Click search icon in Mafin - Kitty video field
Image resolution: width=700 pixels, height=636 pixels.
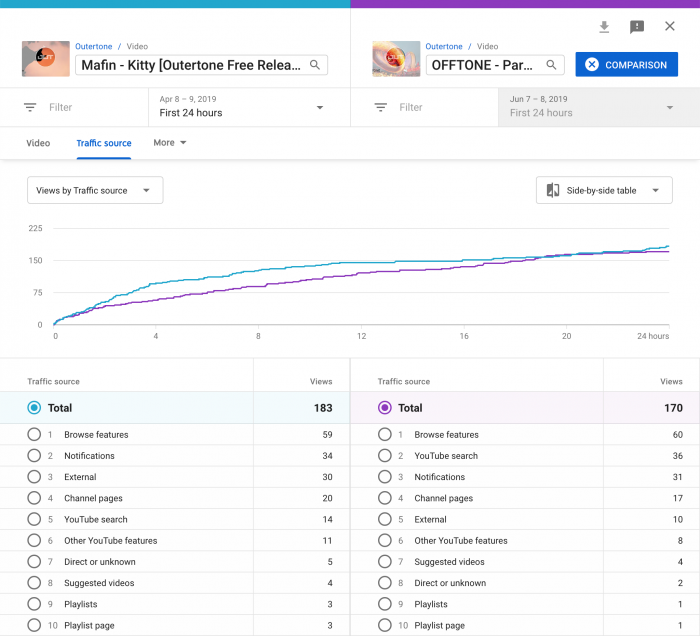coord(315,65)
